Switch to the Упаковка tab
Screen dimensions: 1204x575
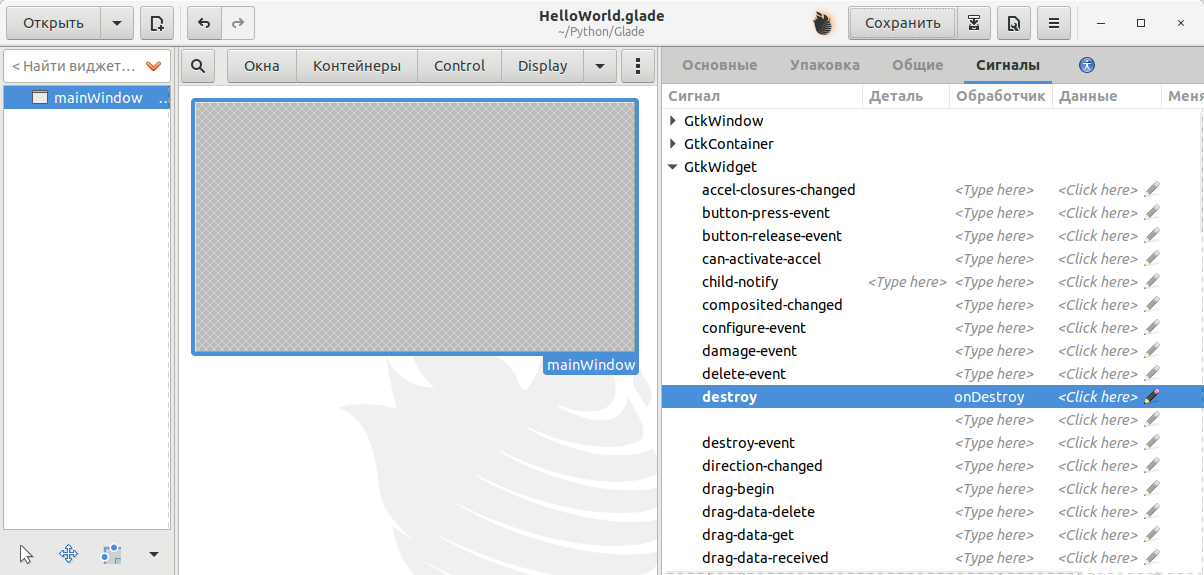click(824, 65)
